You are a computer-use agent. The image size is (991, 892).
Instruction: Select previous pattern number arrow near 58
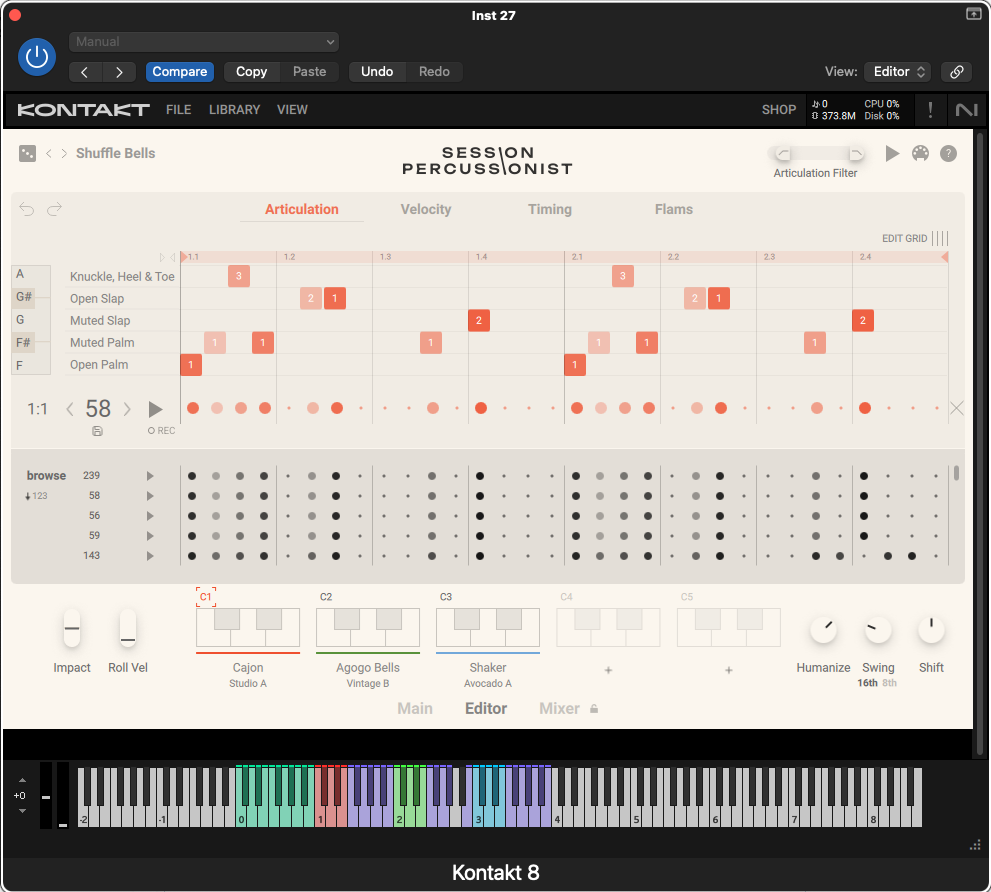pyautogui.click(x=70, y=410)
